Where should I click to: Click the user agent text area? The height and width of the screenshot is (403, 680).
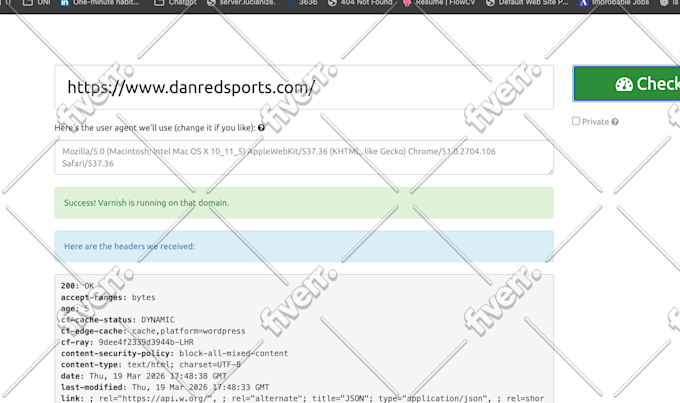click(304, 157)
